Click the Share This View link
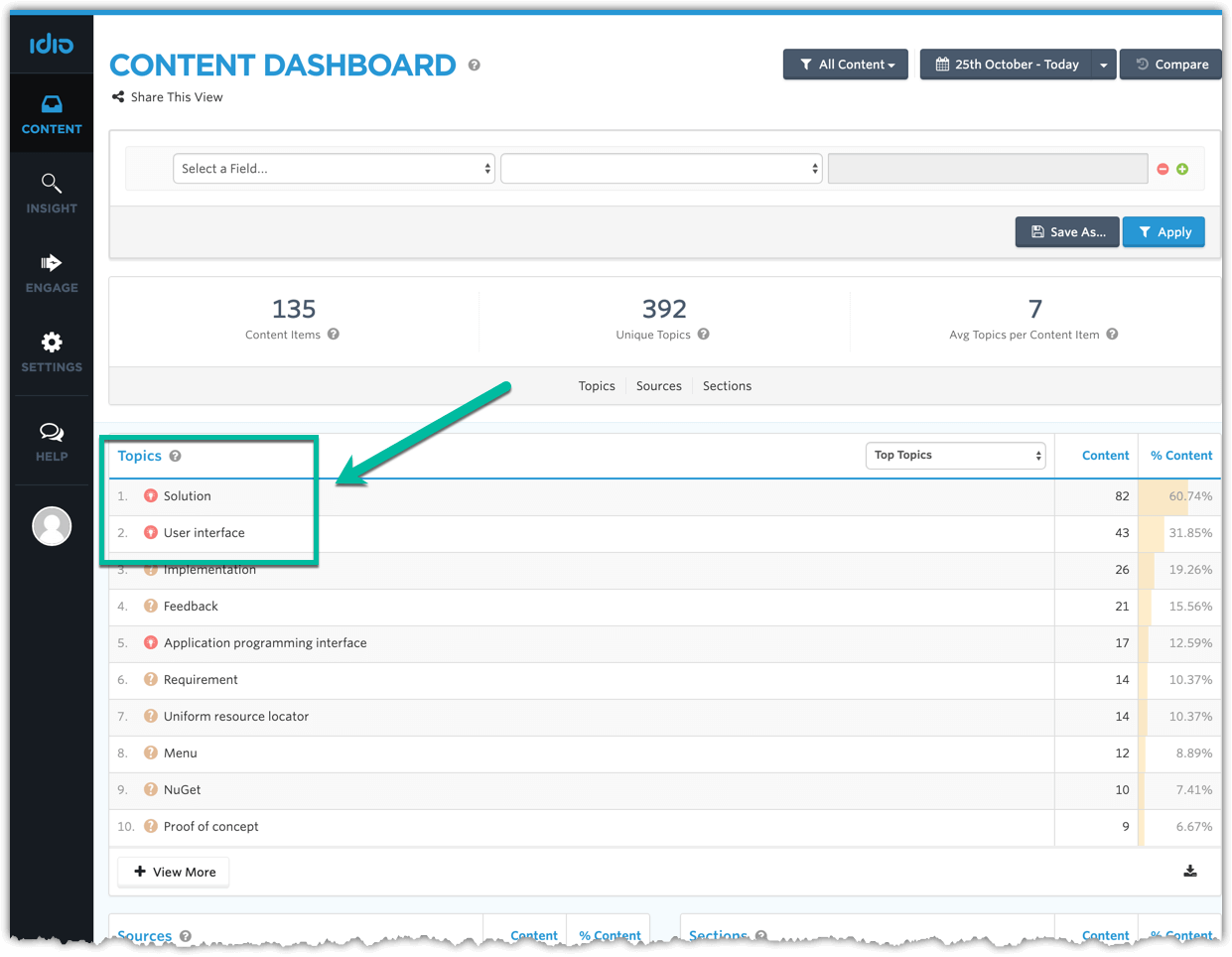This screenshot has height=957, width=1232. click(x=168, y=97)
